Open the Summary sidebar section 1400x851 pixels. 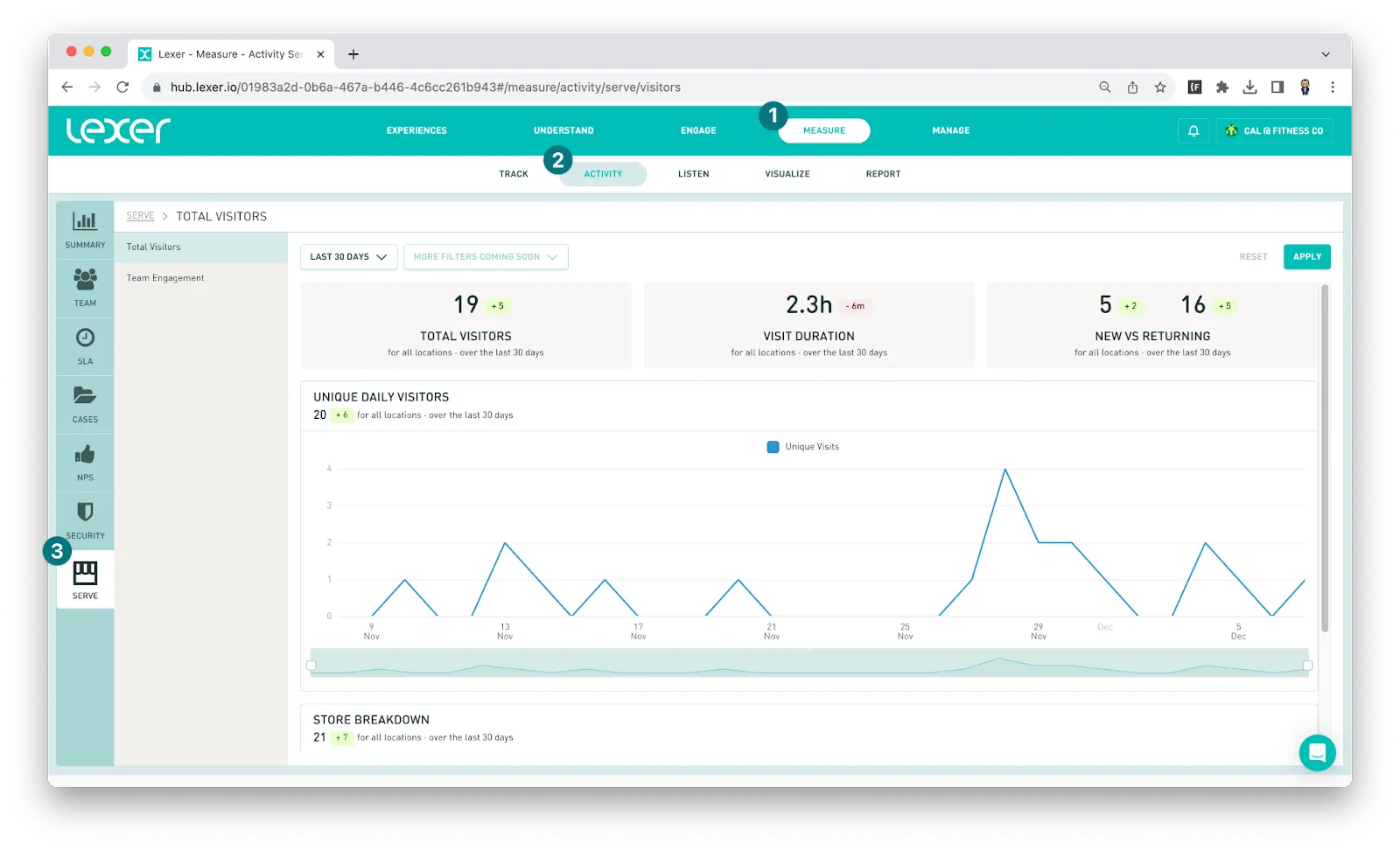85,230
